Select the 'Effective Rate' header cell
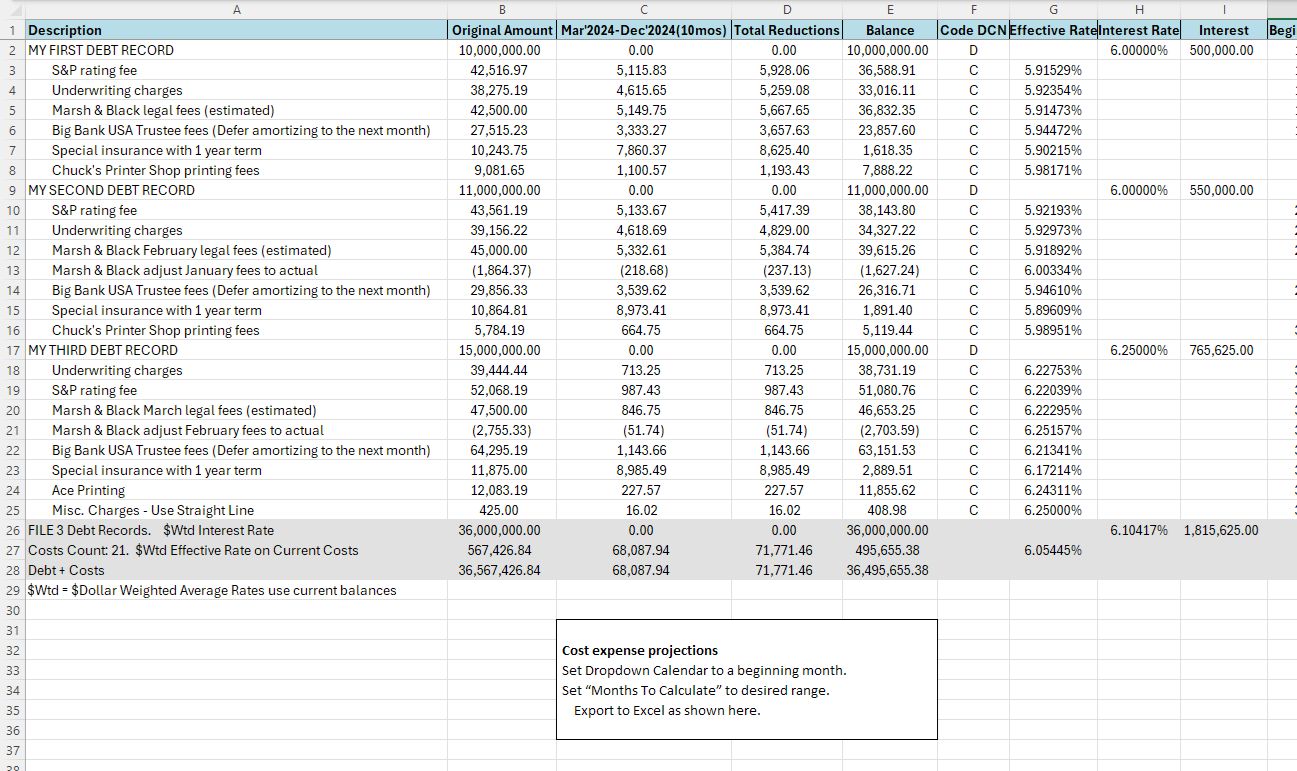Image resolution: width=1297 pixels, height=771 pixels. 1053,30
